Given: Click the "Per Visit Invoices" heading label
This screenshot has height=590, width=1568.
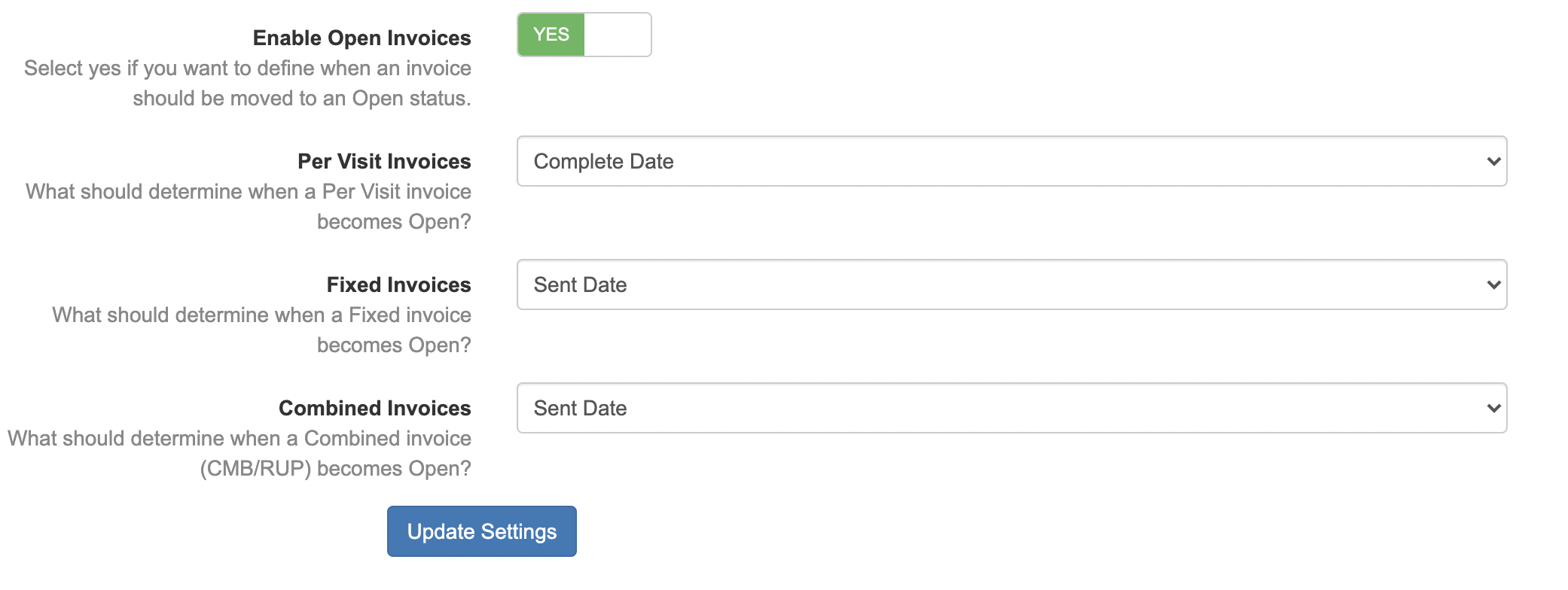Looking at the screenshot, I should (384, 161).
